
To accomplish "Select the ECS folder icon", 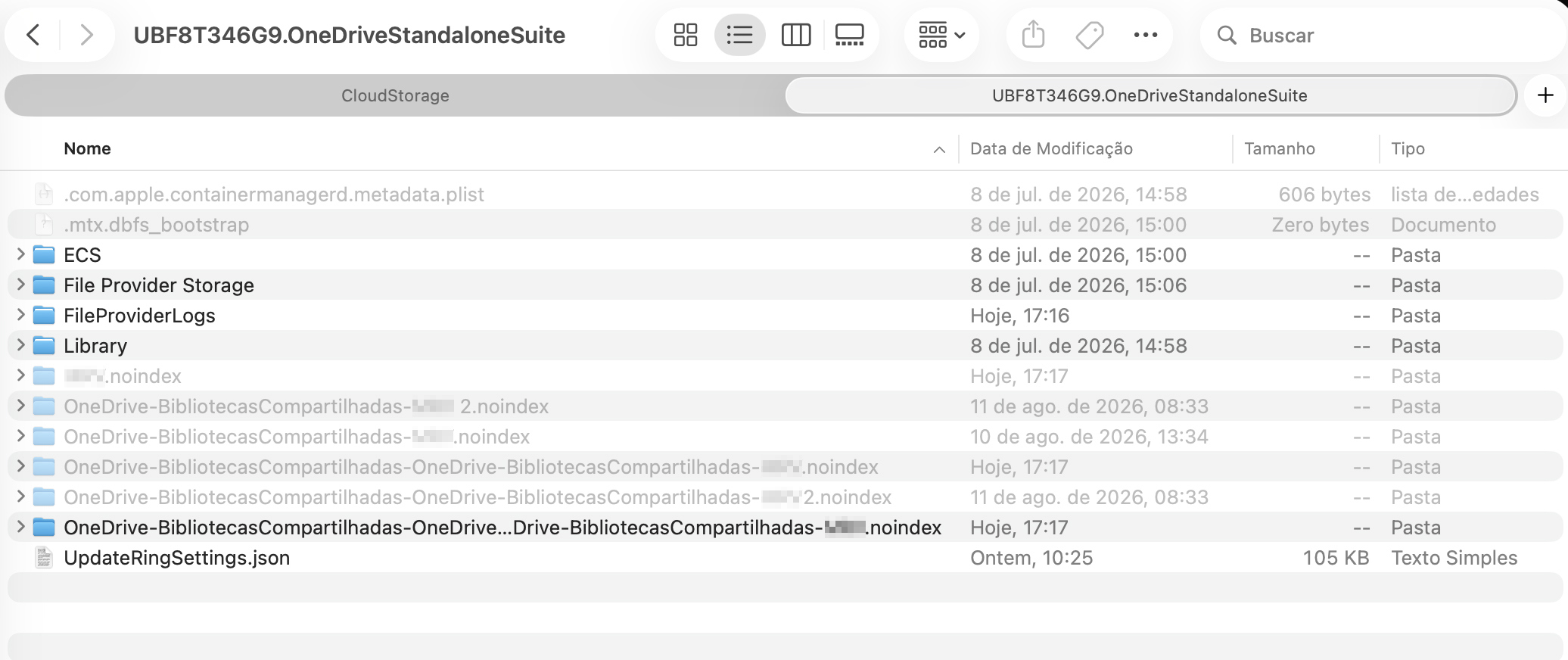I will point(45,254).
